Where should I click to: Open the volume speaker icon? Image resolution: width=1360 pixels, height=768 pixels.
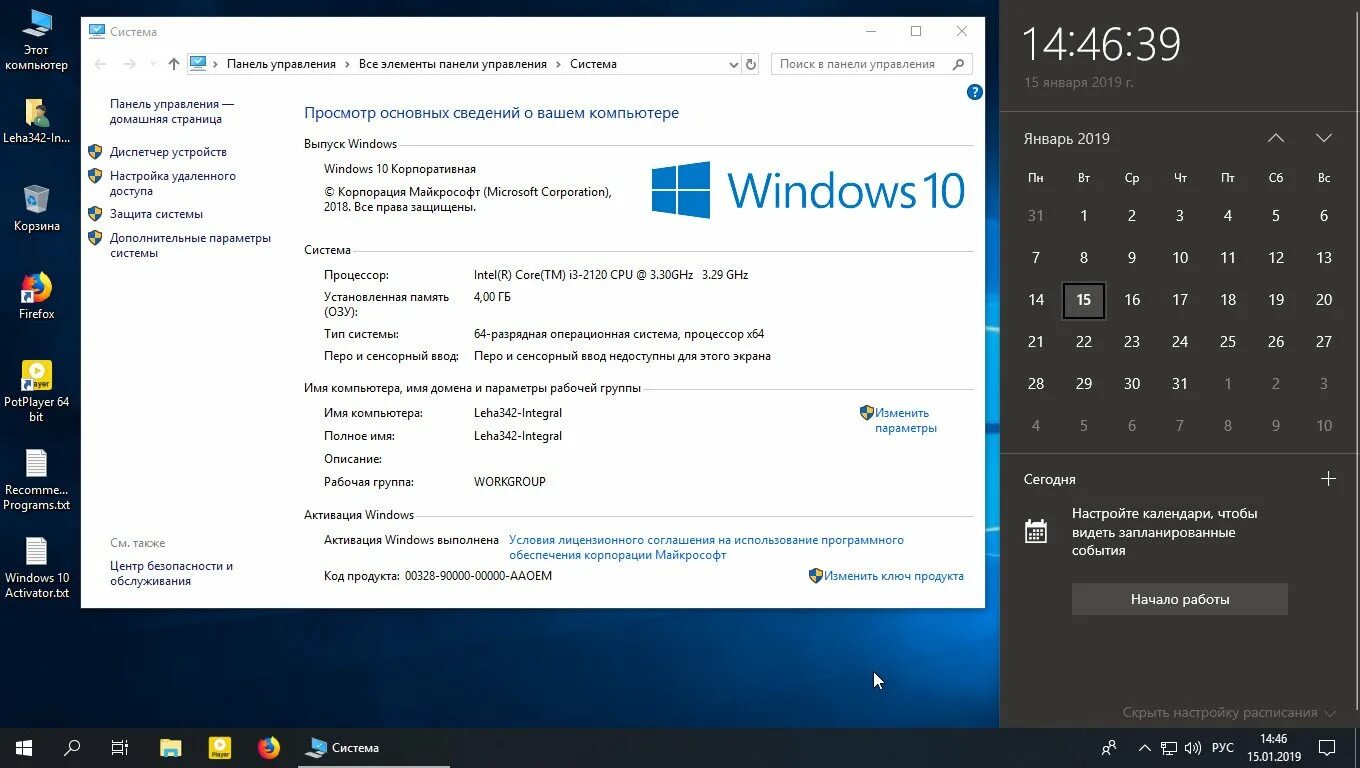[x=1193, y=748]
